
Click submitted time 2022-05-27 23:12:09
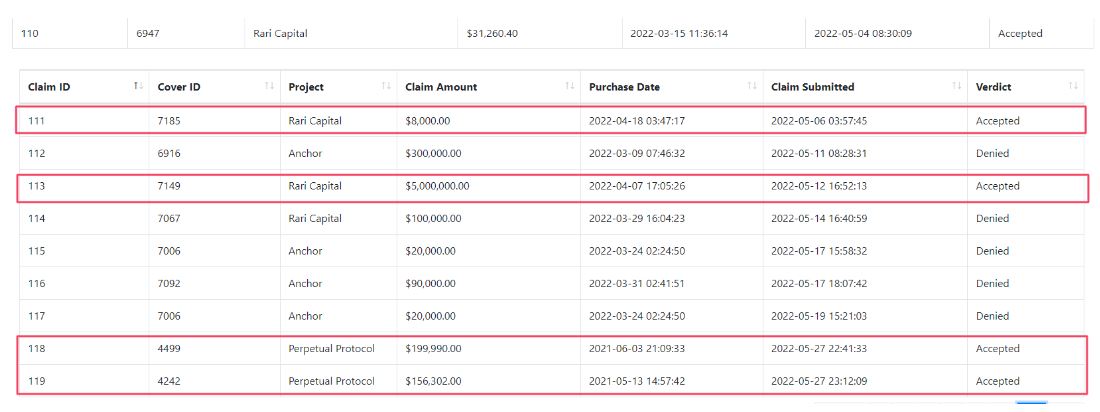(819, 381)
